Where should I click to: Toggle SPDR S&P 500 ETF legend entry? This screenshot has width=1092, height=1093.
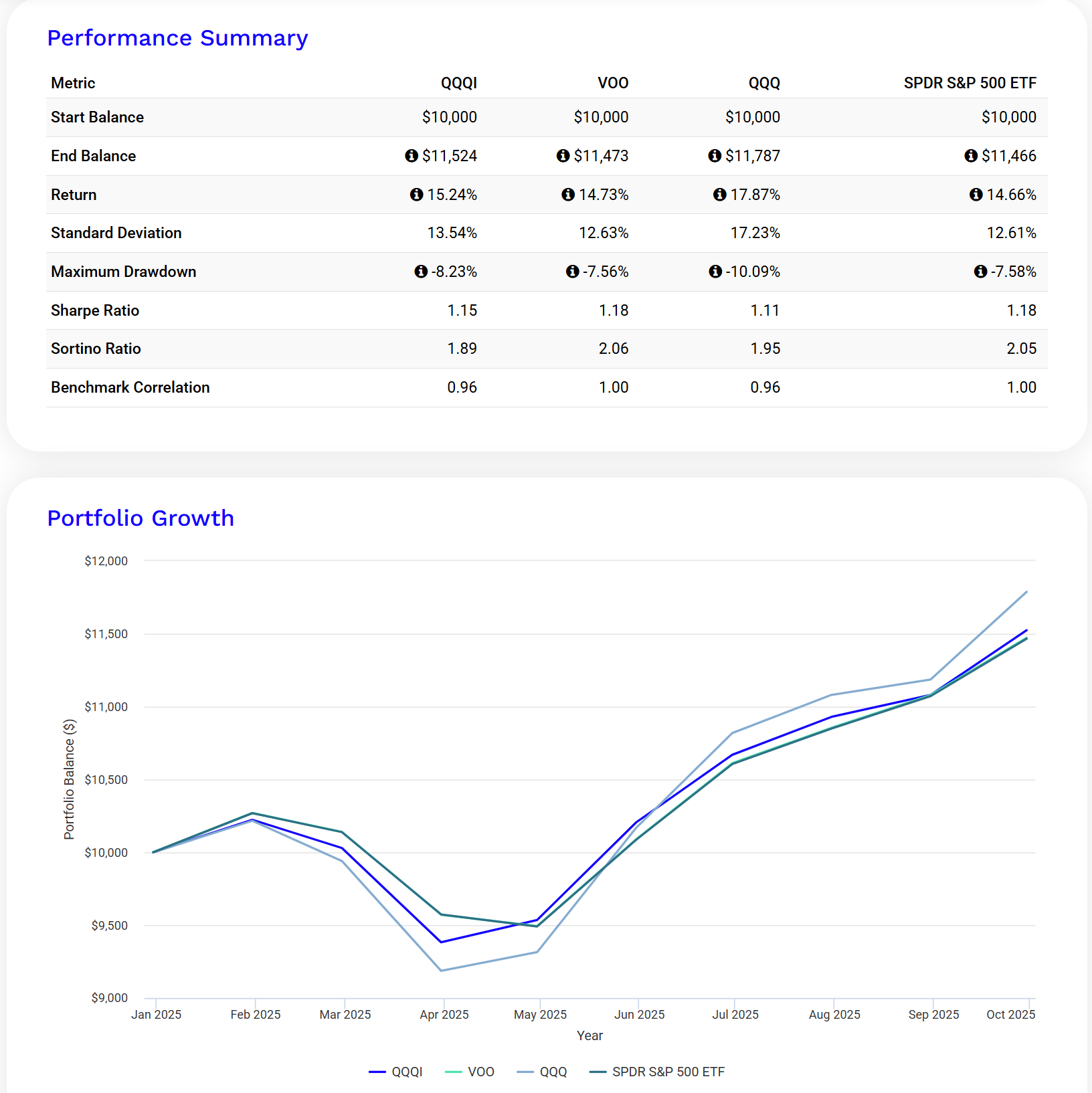tap(657, 1072)
